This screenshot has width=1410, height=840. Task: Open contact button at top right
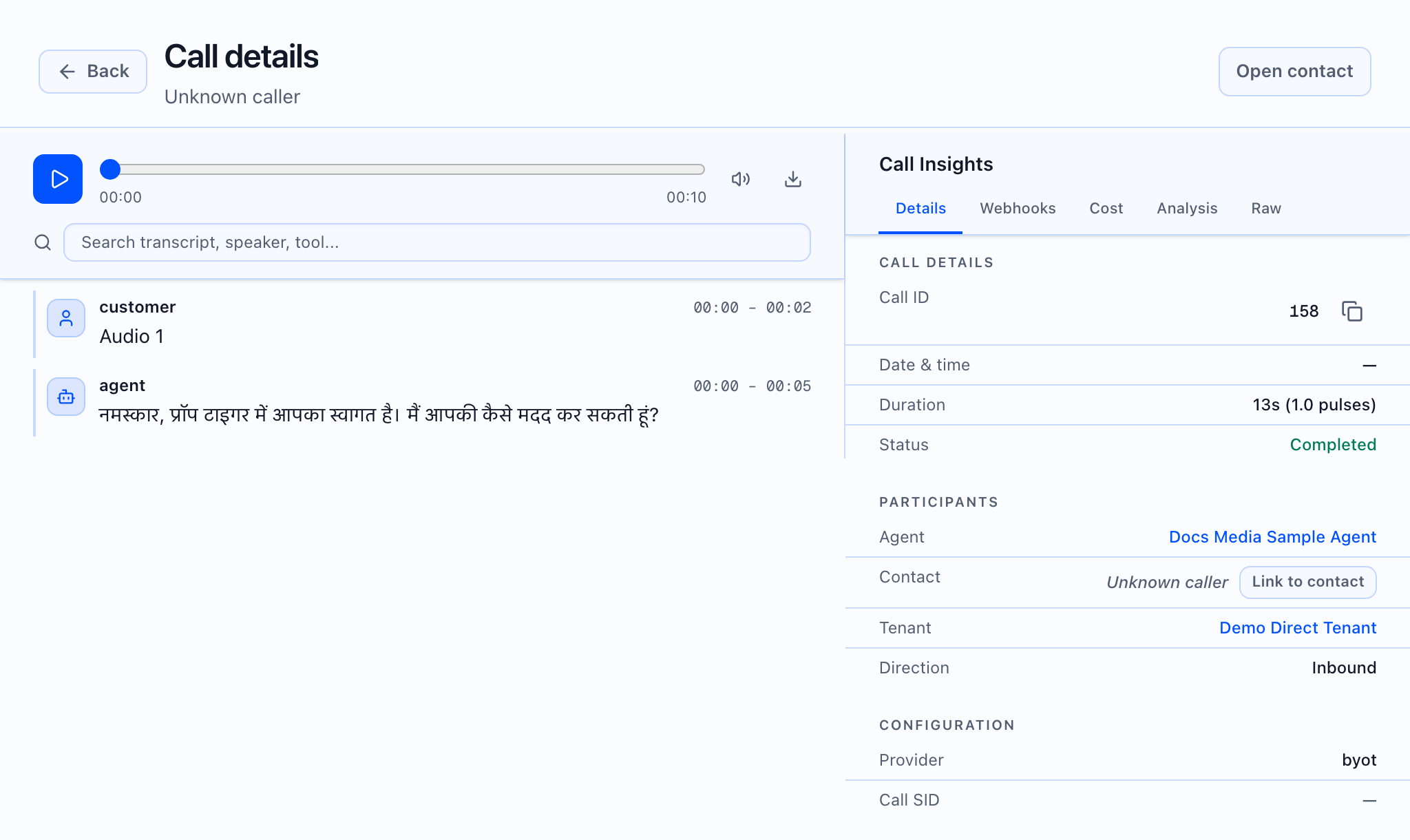(1294, 71)
